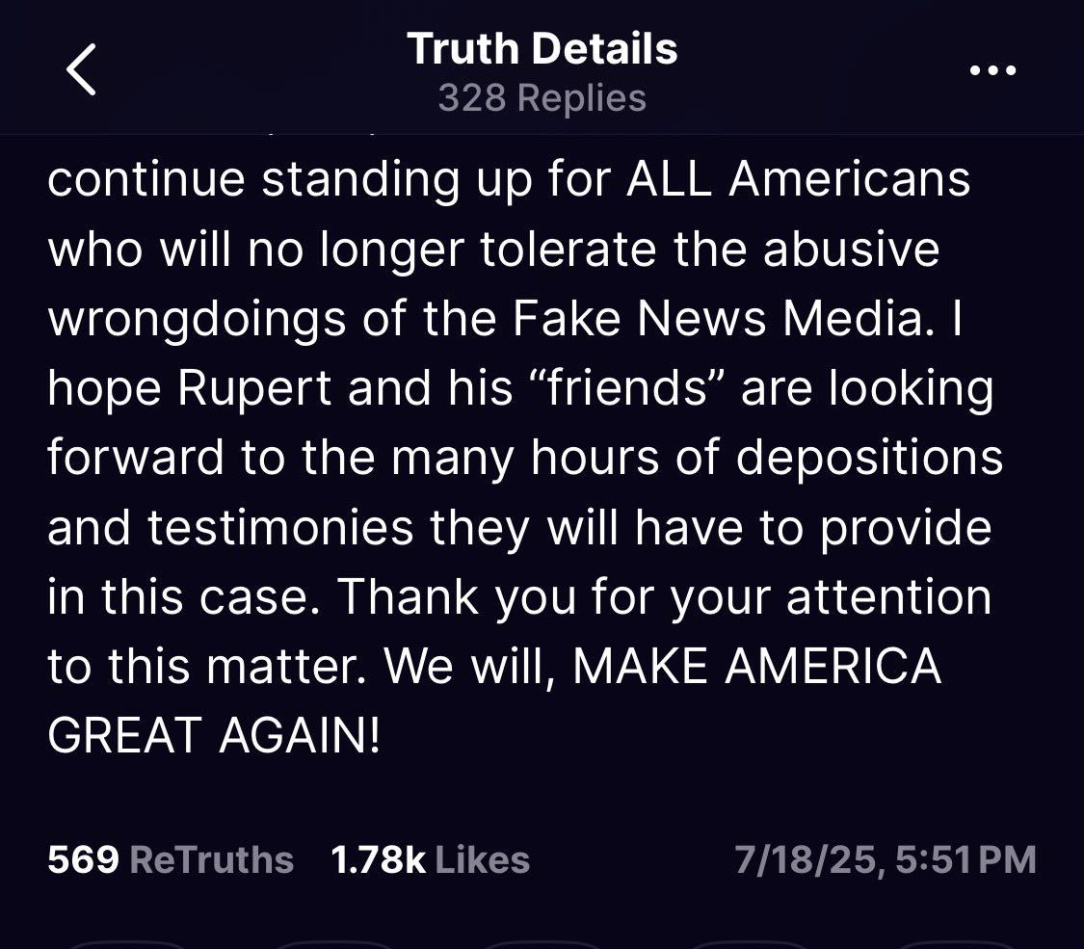Tap "Thank you for your attention" line
The height and width of the screenshot is (949, 1084).
(664, 598)
